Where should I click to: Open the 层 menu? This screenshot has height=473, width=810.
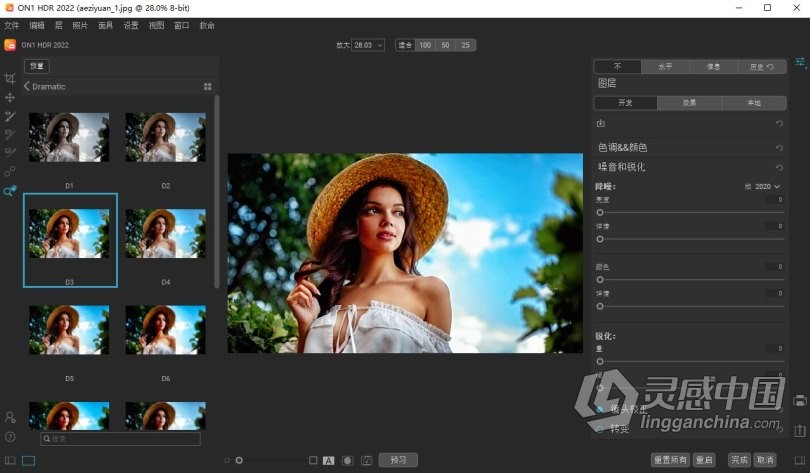[58, 25]
